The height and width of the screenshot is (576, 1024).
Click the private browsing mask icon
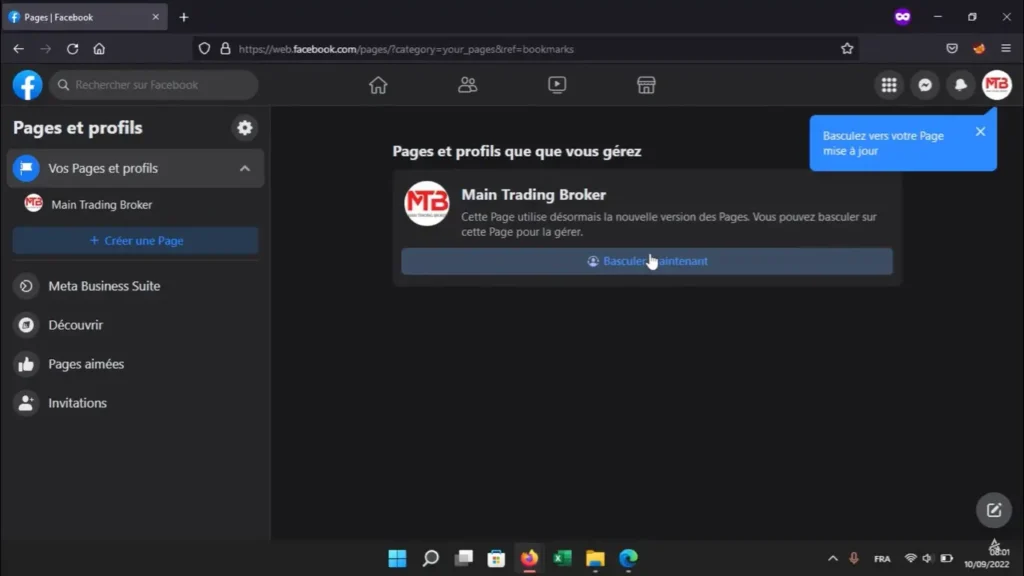pyautogui.click(x=903, y=17)
